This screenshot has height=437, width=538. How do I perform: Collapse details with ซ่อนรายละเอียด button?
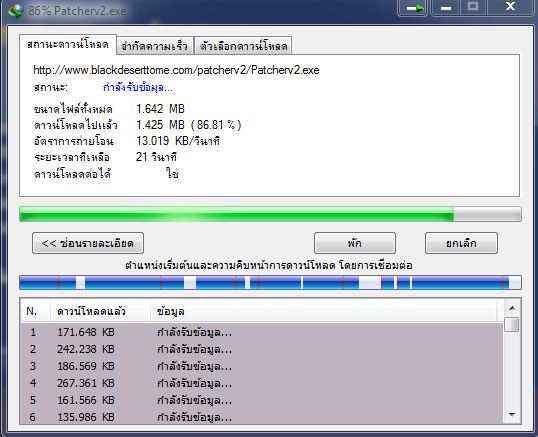[x=88, y=243]
